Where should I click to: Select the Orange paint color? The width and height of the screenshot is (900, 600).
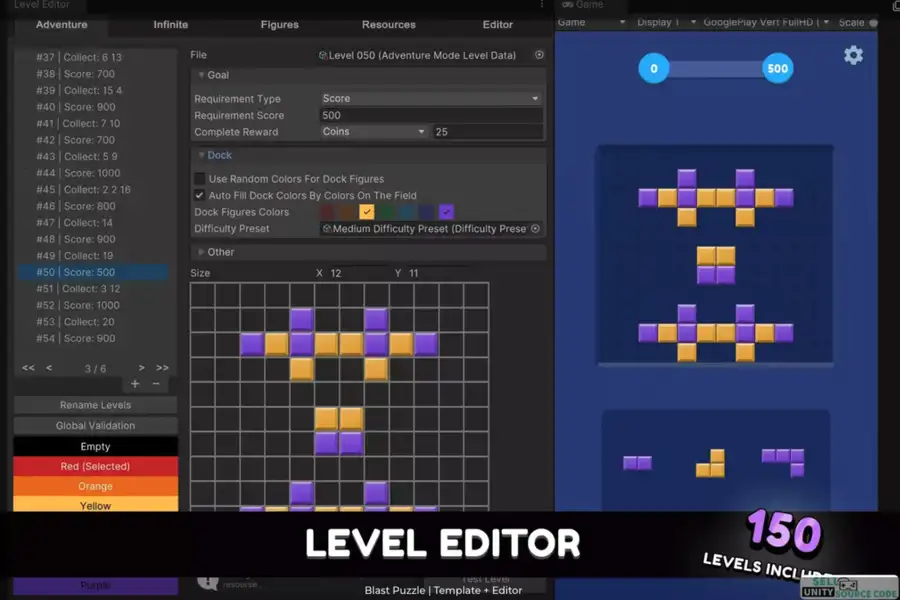pyautogui.click(x=95, y=486)
